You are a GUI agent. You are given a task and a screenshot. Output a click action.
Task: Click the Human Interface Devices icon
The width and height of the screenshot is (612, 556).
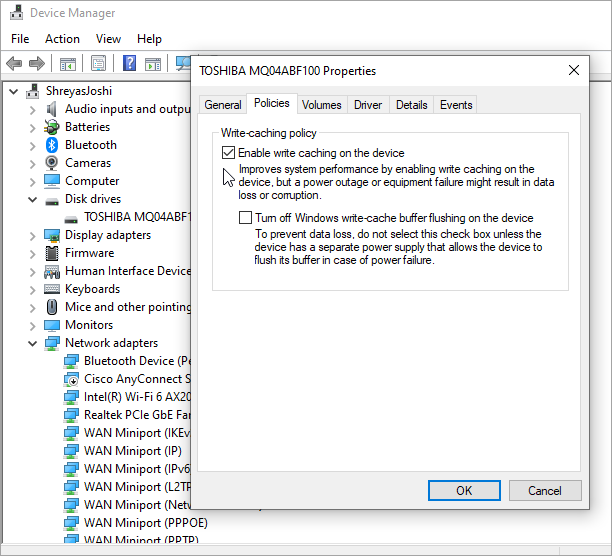pyautogui.click(x=52, y=271)
